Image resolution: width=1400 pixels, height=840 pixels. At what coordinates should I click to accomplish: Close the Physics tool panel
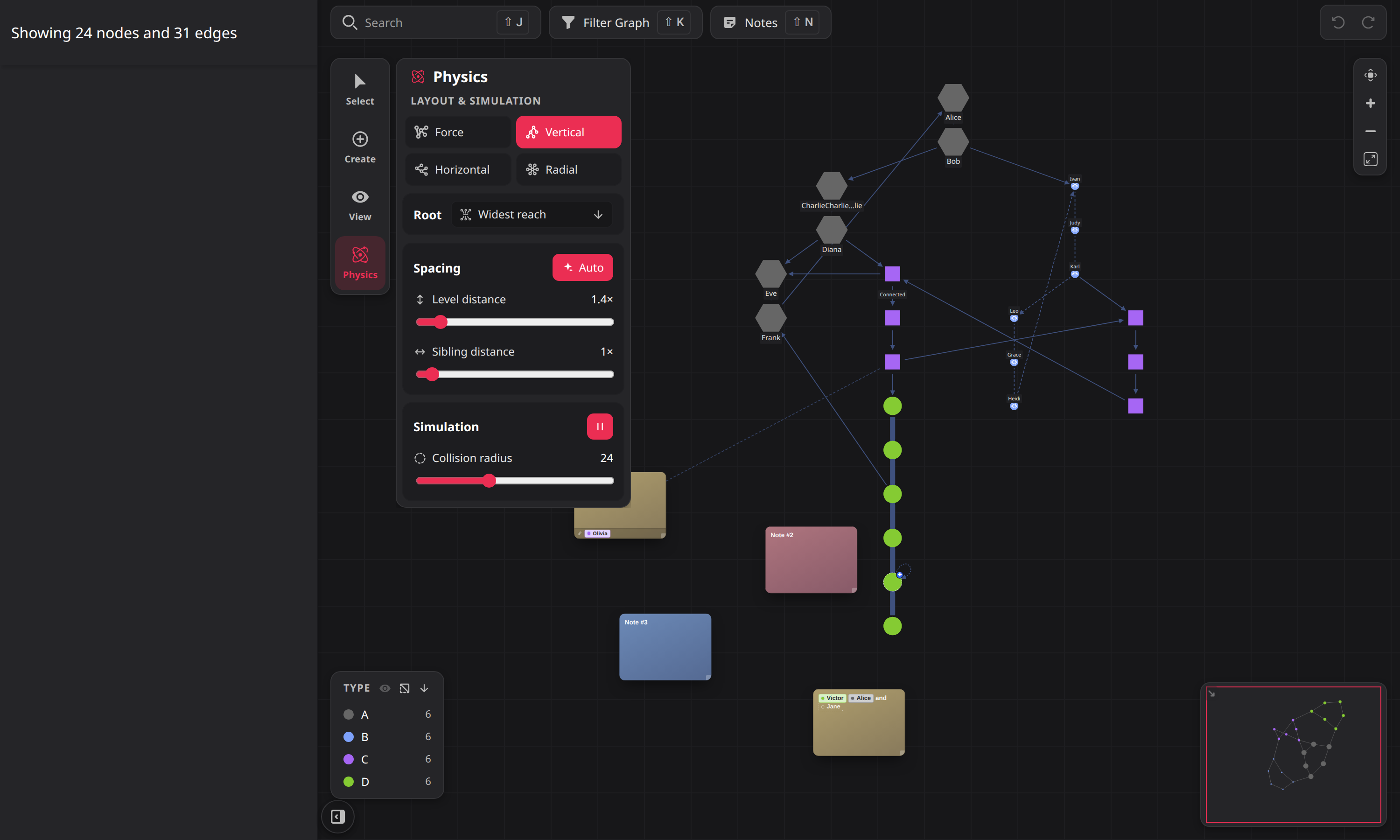[360, 263]
